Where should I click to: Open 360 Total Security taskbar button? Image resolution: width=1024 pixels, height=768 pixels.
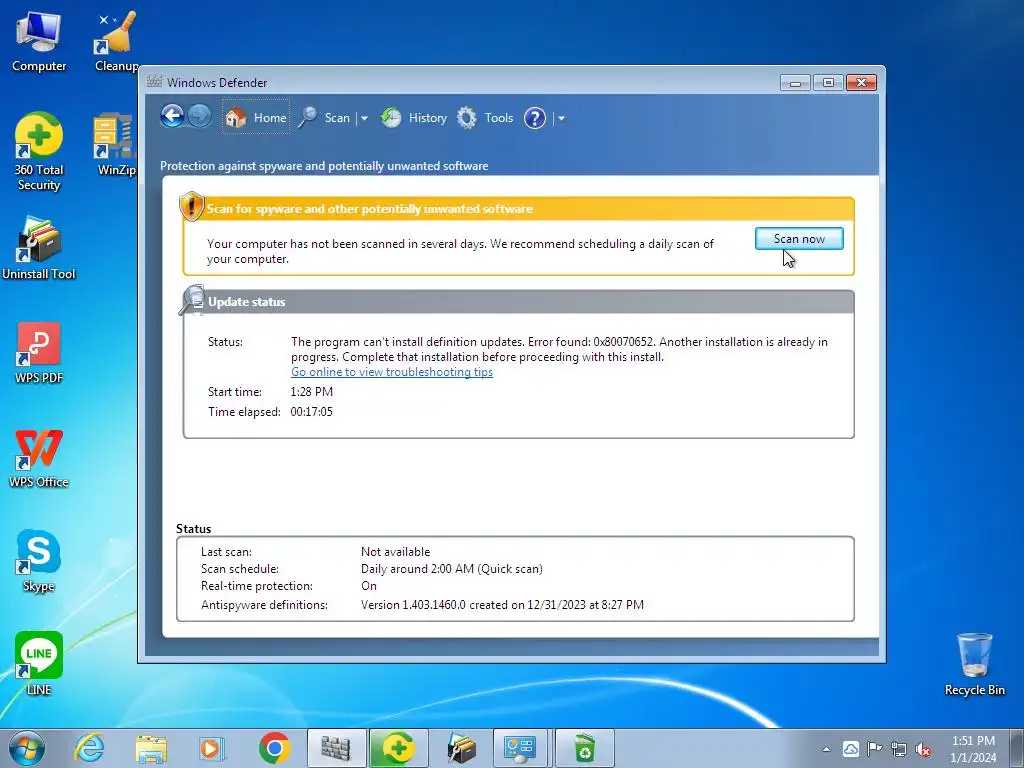tap(398, 748)
